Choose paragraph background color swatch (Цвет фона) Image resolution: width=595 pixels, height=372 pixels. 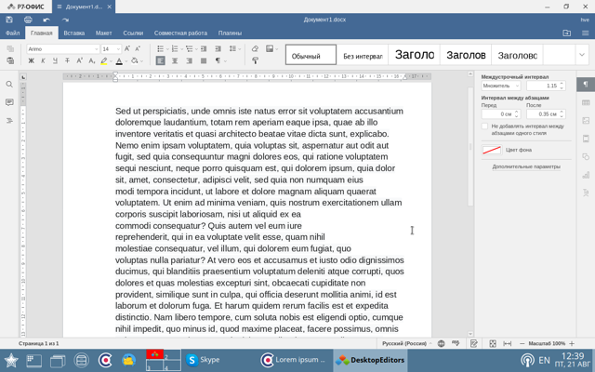coord(492,150)
